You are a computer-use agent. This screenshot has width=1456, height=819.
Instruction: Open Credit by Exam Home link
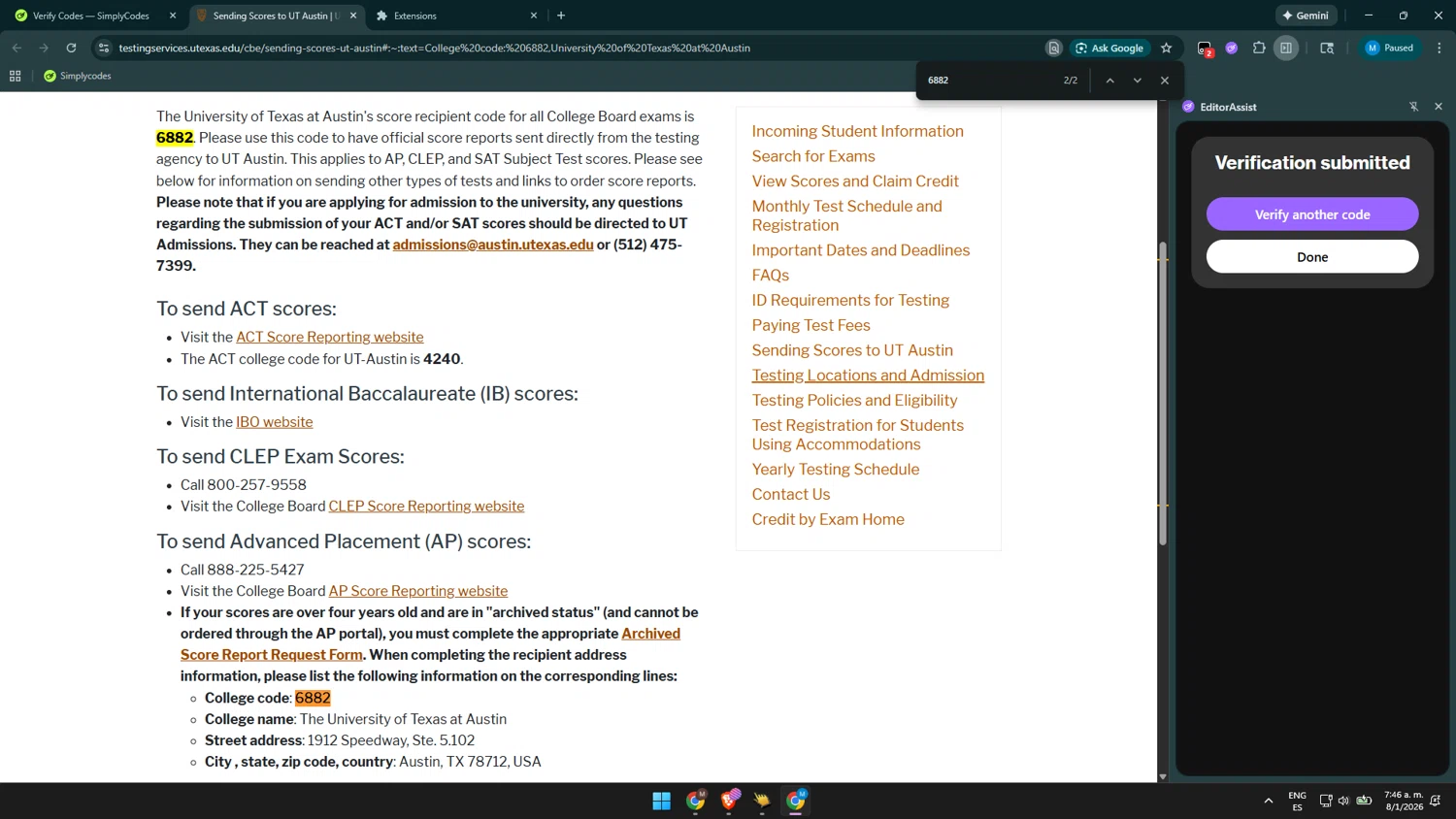coord(828,520)
